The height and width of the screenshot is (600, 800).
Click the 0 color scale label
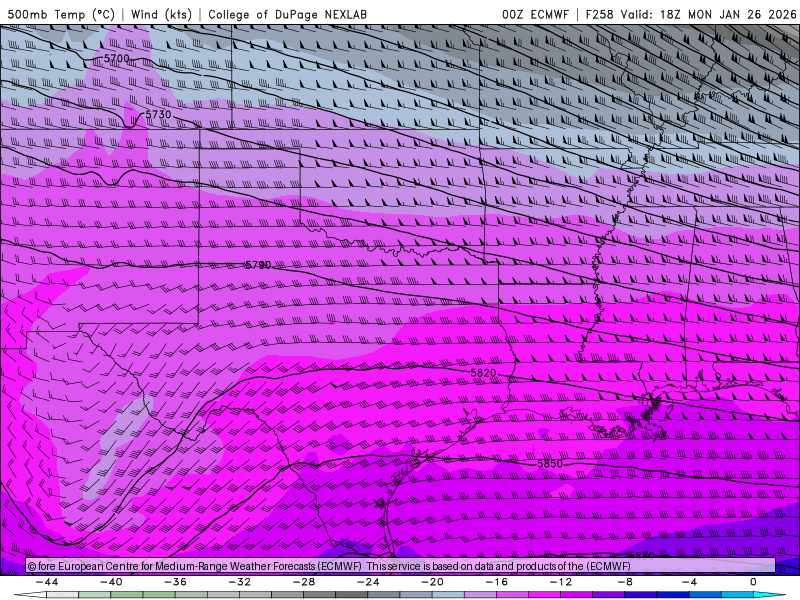point(753,582)
